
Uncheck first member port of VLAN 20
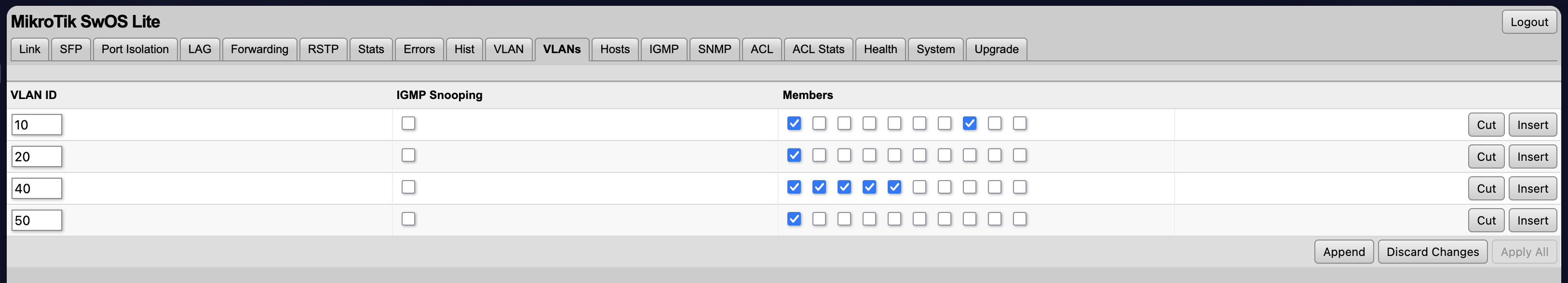coord(794,156)
